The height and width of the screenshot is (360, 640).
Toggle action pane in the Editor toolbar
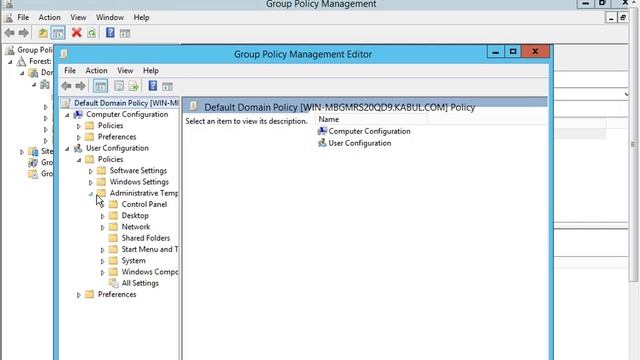coord(167,87)
